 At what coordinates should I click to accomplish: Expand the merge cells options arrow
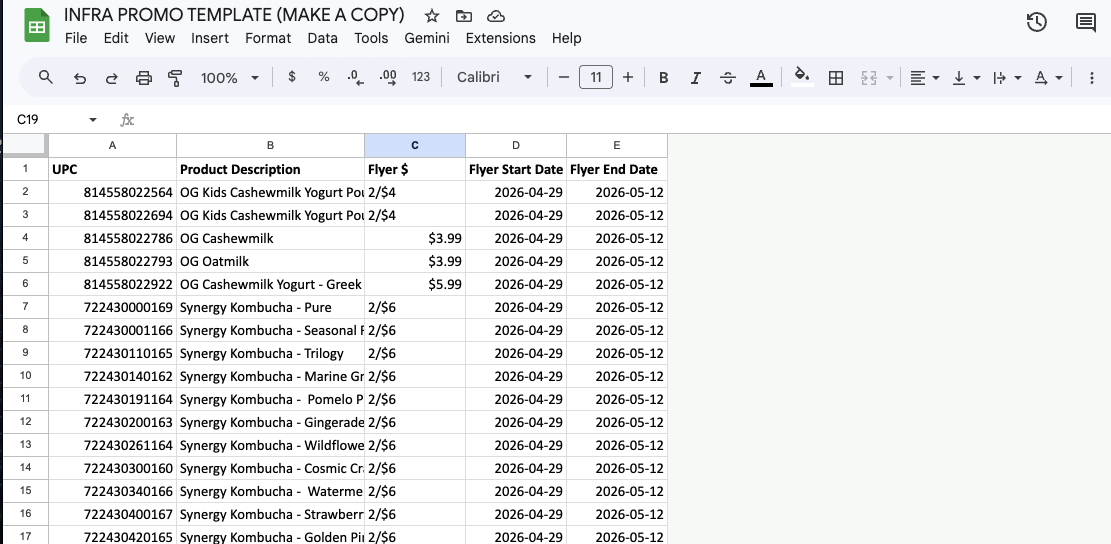click(890, 78)
